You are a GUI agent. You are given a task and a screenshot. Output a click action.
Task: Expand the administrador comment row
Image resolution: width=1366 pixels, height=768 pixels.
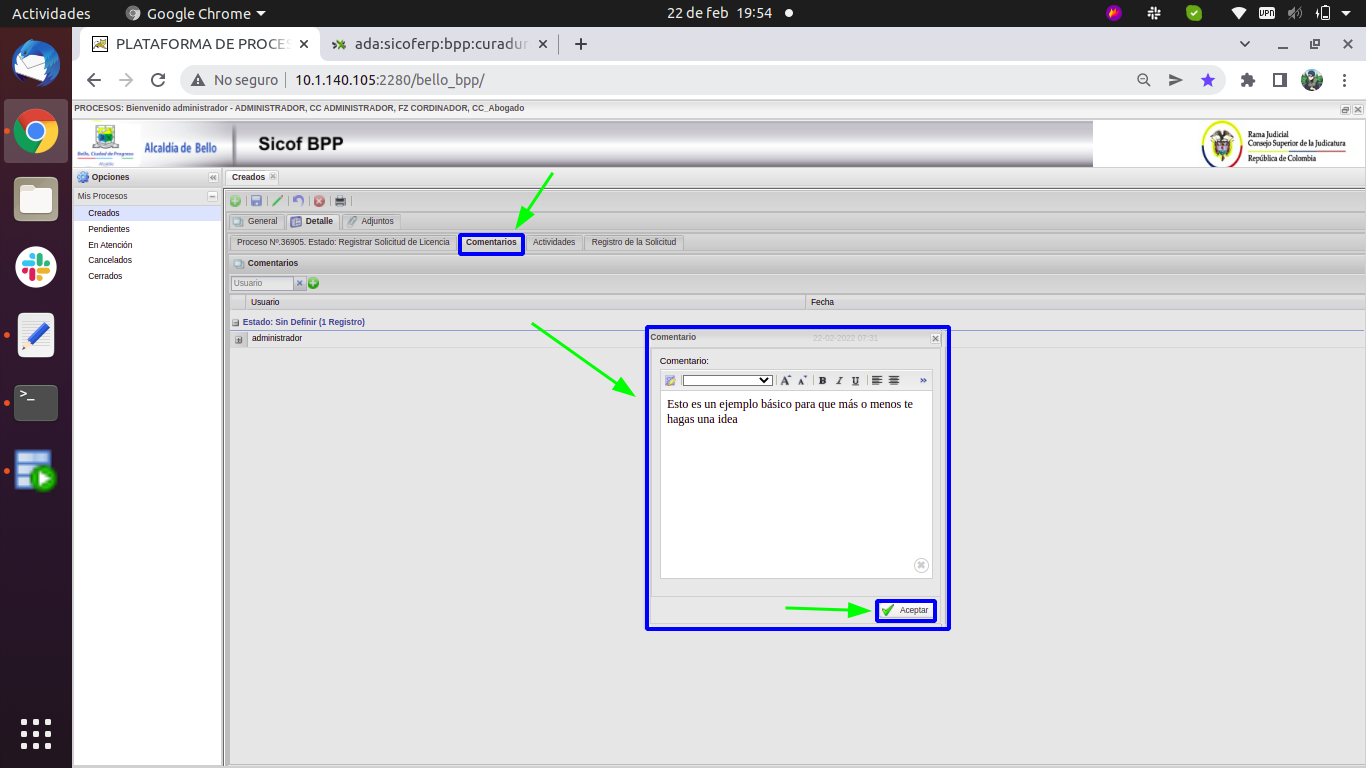click(x=239, y=340)
